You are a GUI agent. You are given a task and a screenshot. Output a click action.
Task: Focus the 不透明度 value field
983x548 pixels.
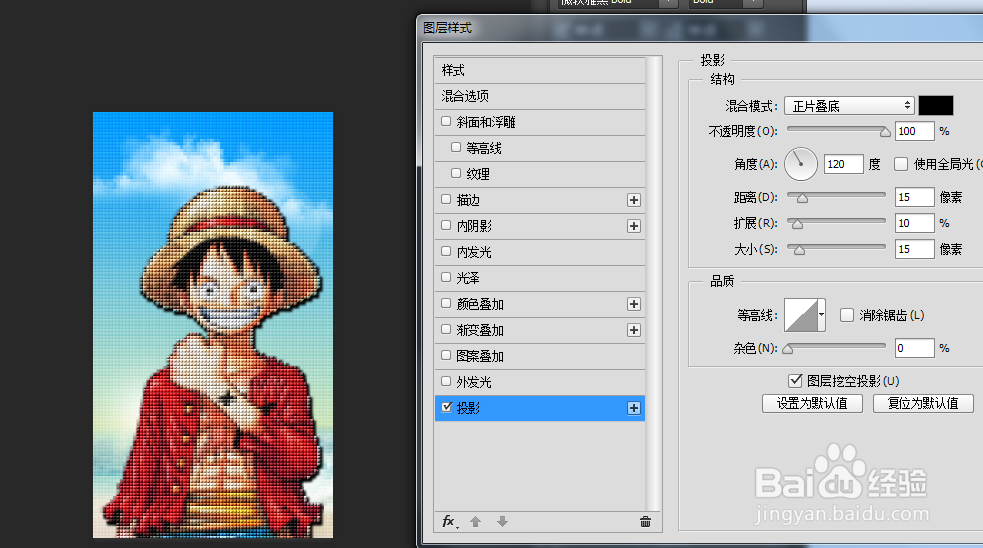pos(915,131)
